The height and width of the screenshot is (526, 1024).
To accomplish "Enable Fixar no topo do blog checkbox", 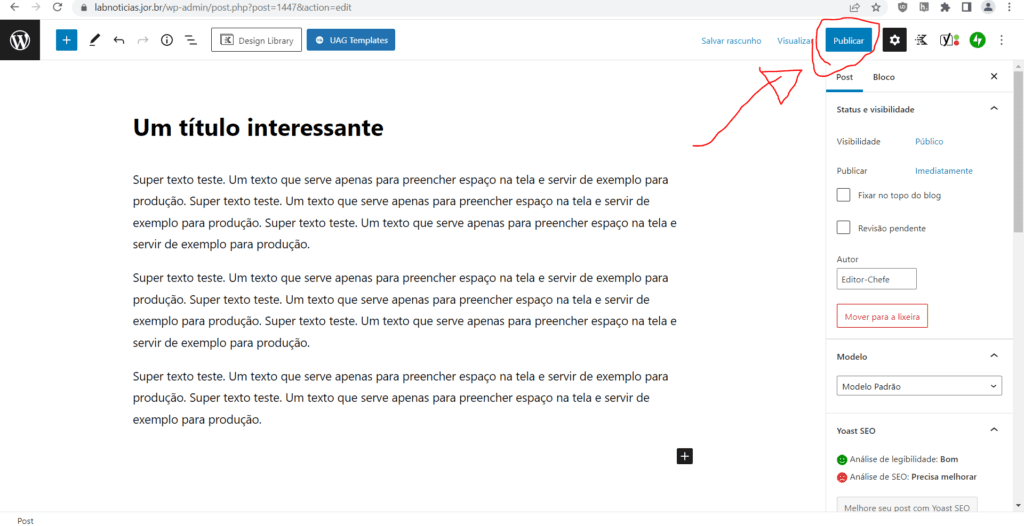I will [x=844, y=196].
